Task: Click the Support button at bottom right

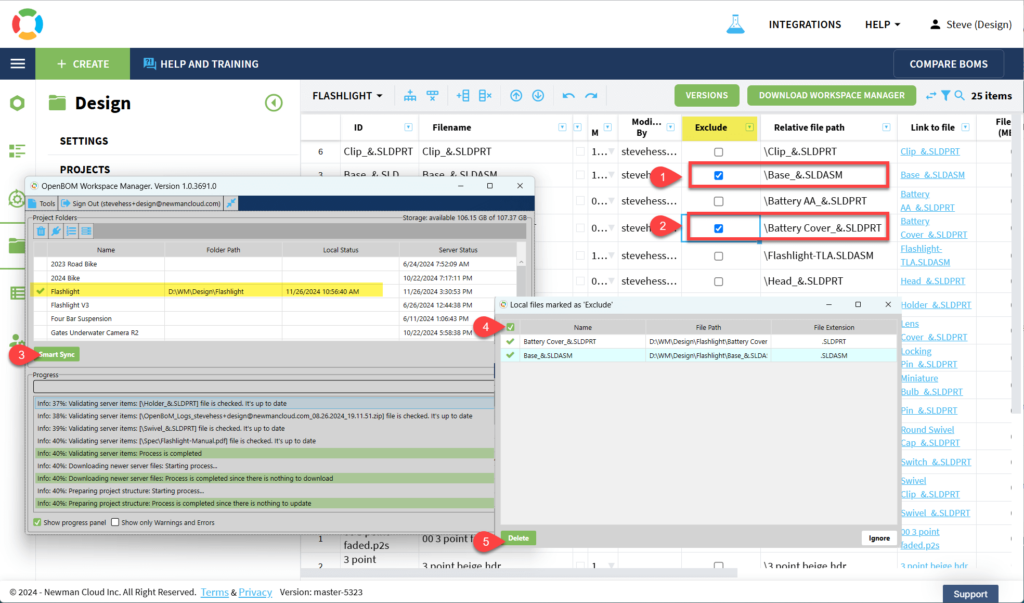Action: click(970, 594)
